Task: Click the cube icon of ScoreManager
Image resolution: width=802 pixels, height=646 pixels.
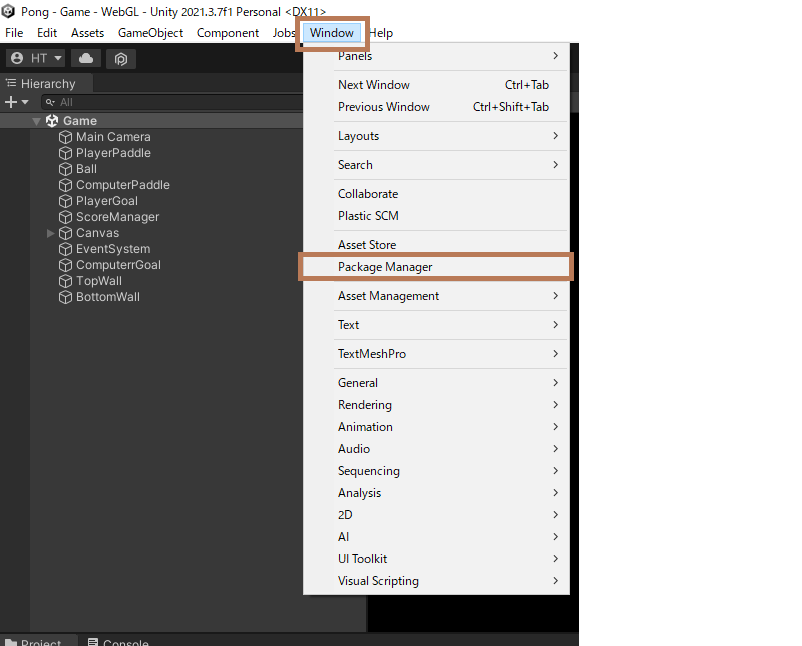Action: pos(65,217)
